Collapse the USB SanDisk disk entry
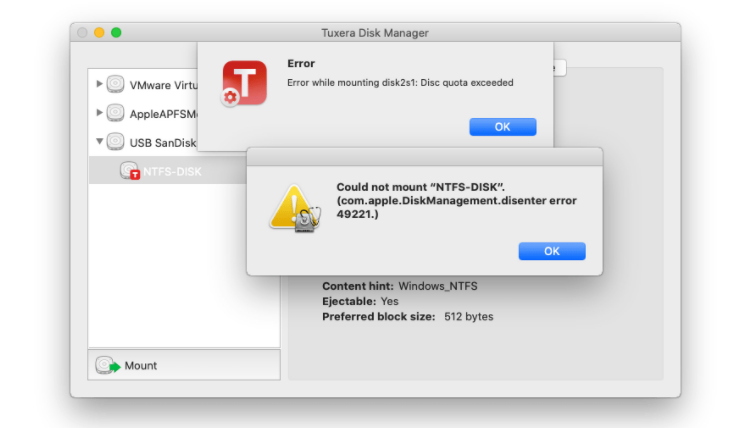Image resolution: width=741 pixels, height=428 pixels. tap(99, 141)
